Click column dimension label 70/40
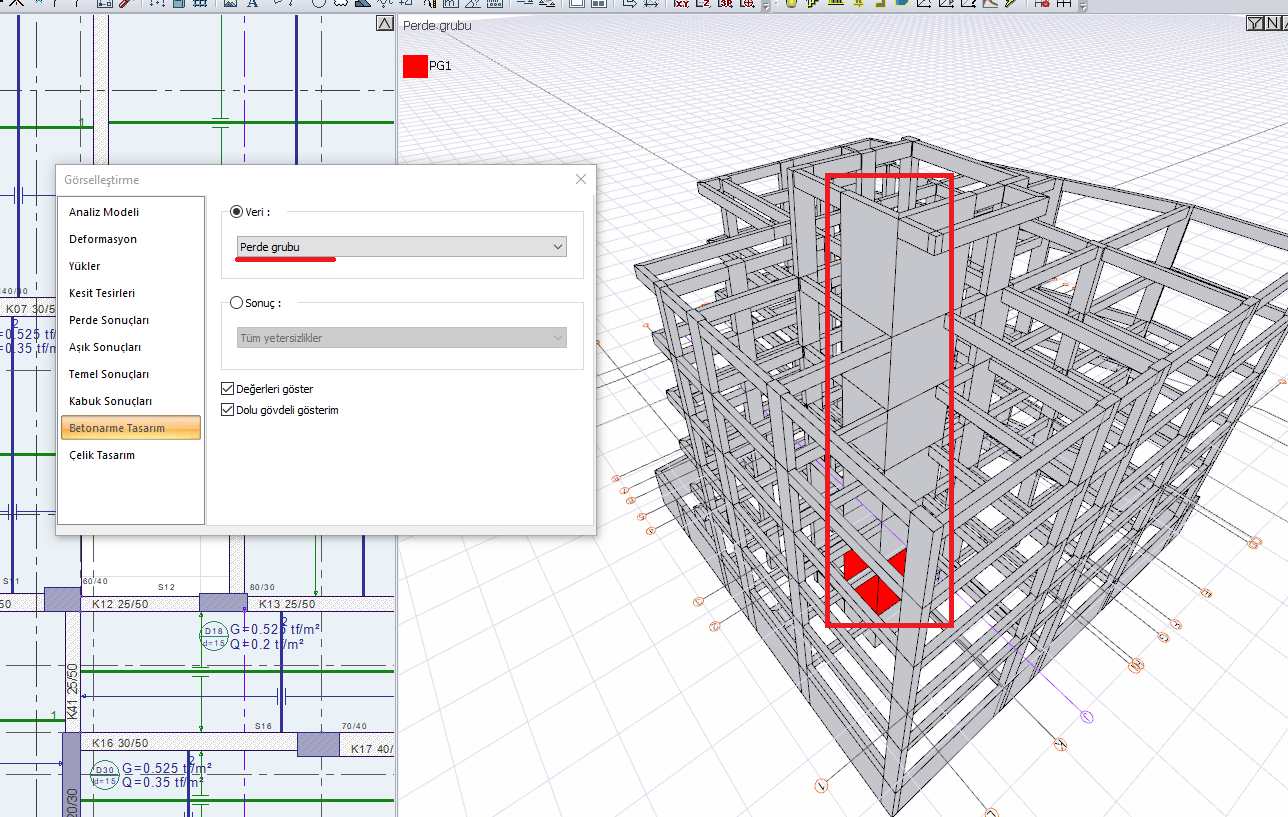This screenshot has height=817, width=1288. pos(354,726)
